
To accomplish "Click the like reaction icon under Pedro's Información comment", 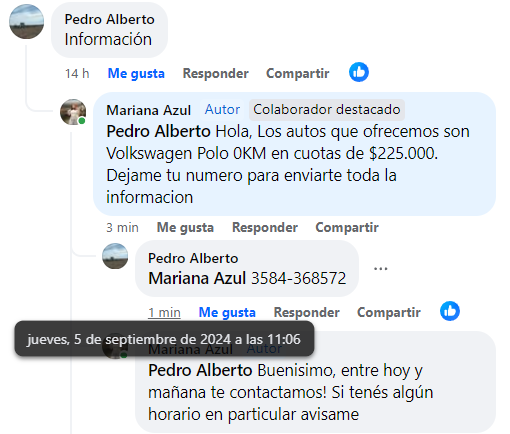I will (x=359, y=72).
